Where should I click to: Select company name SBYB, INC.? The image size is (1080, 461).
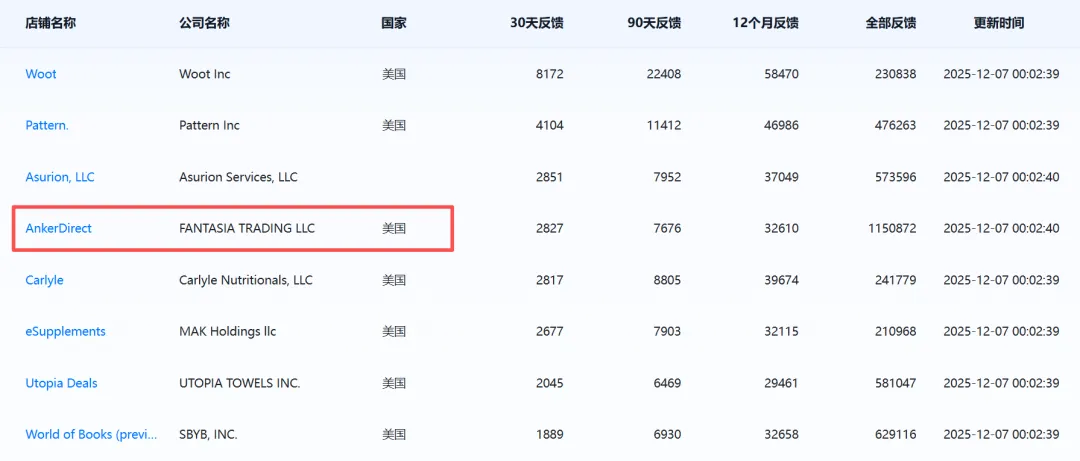(x=209, y=434)
